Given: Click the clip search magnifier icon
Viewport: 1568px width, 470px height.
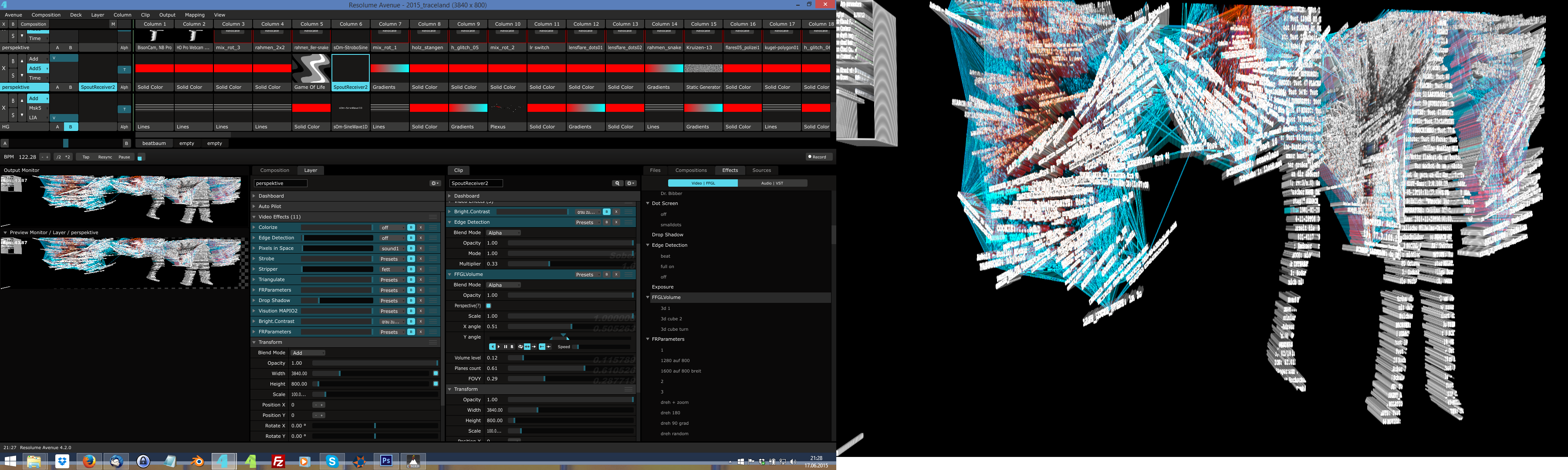Looking at the screenshot, I should 617,183.
